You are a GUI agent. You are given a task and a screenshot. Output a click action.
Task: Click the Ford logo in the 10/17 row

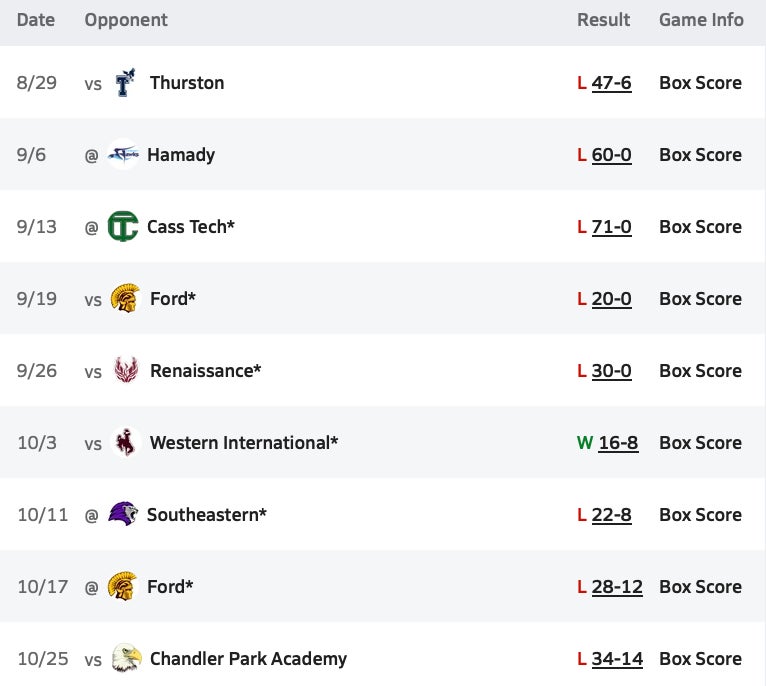[122, 587]
